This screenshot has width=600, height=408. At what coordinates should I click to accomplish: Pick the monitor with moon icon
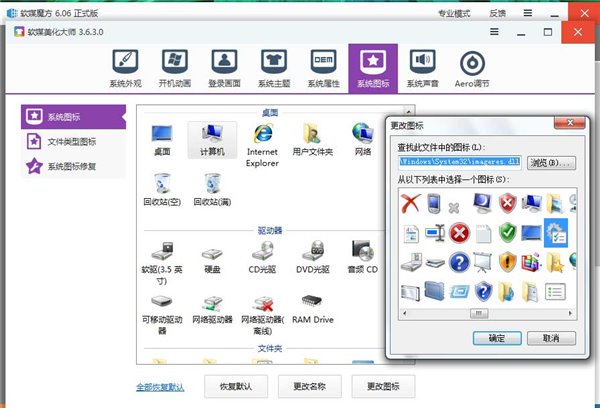[483, 203]
